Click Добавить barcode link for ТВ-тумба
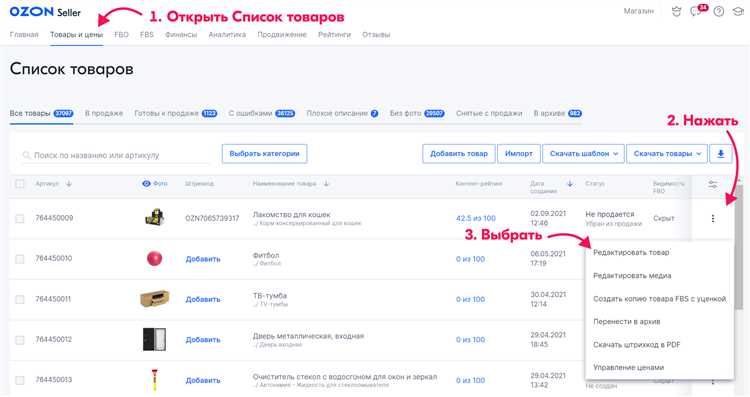This screenshot has height=397, width=750. point(203,299)
